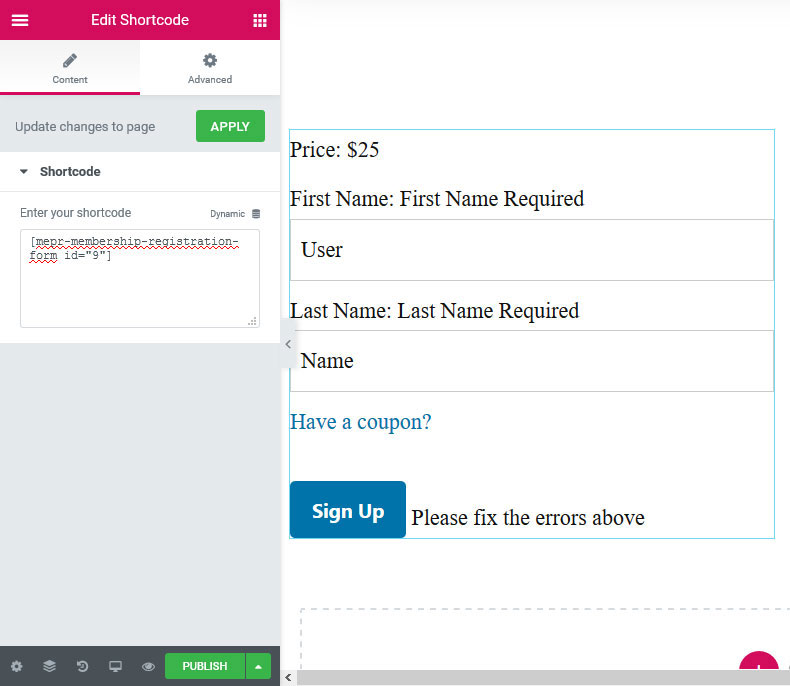This screenshot has width=790, height=686.
Task: Click the Have a coupon? link
Action: pos(360,422)
